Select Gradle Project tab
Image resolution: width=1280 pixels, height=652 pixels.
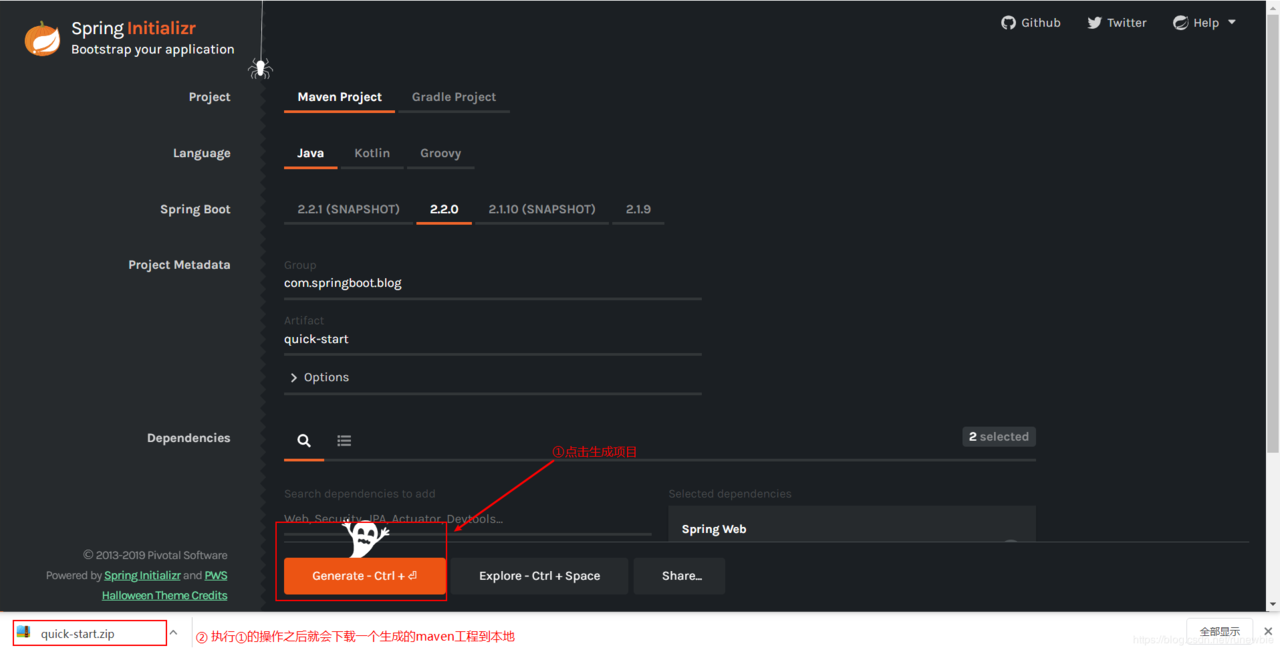454,97
